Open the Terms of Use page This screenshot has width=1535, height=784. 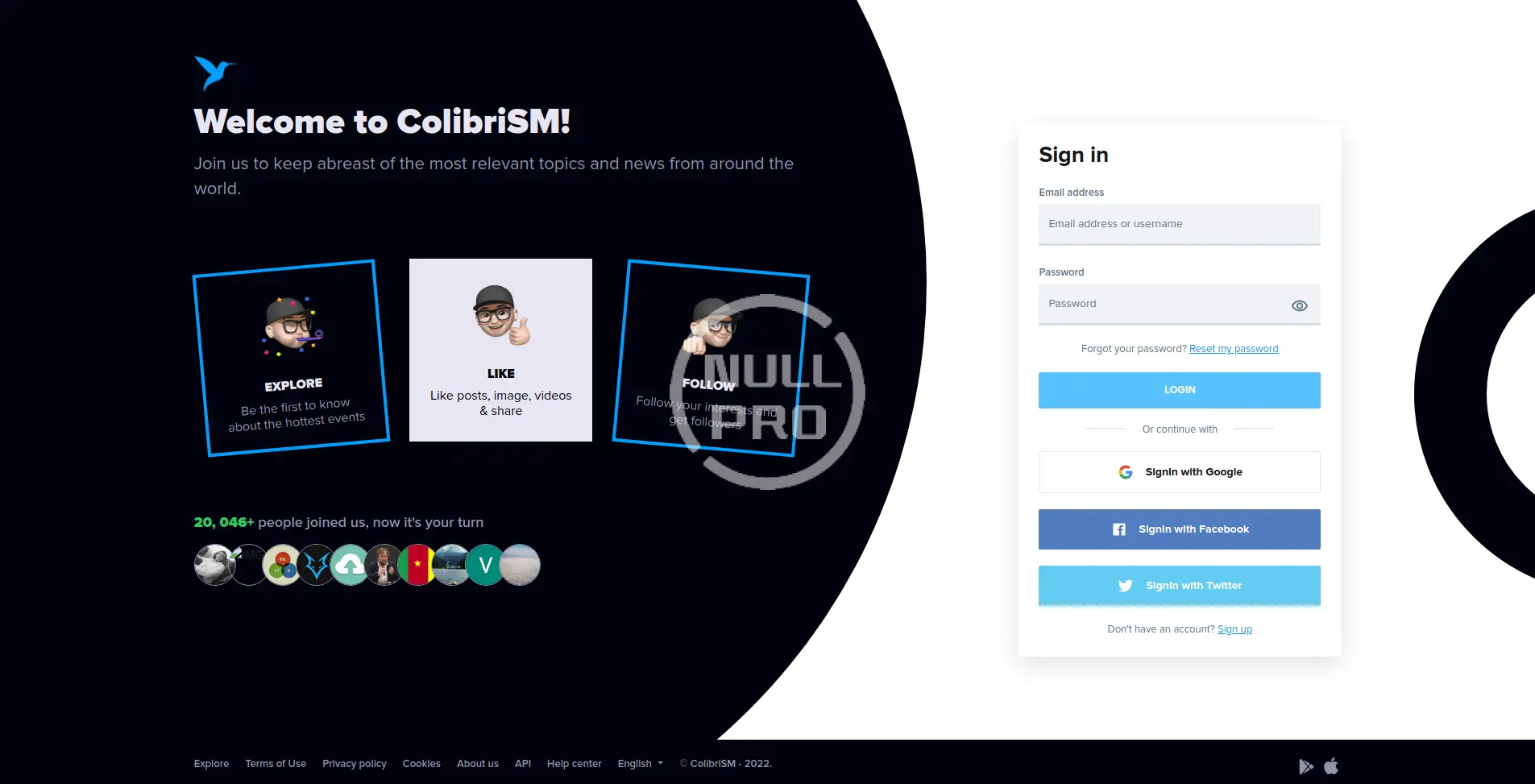(276, 764)
